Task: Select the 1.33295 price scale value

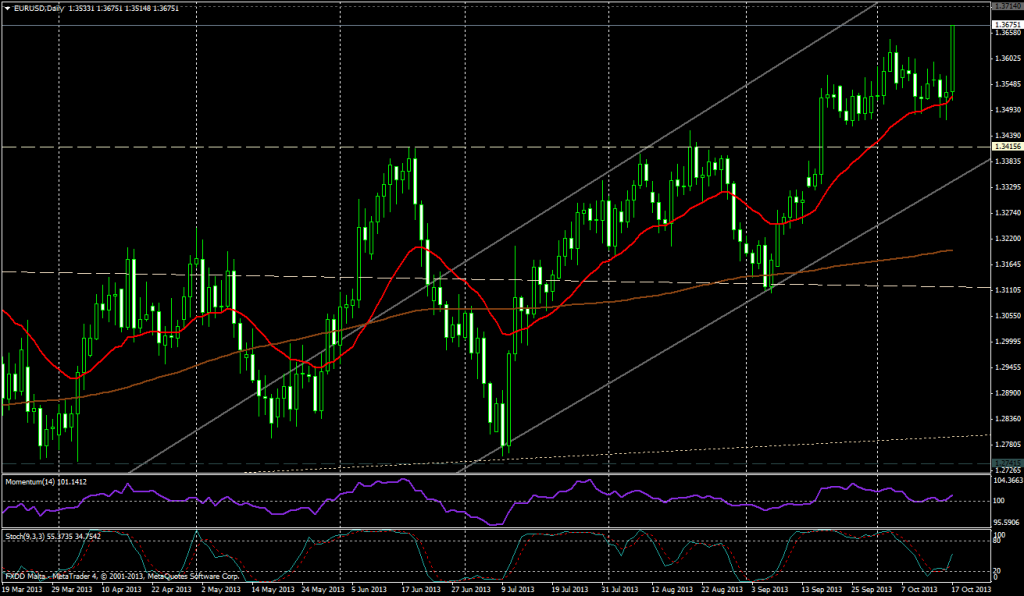Action: tap(1006, 187)
